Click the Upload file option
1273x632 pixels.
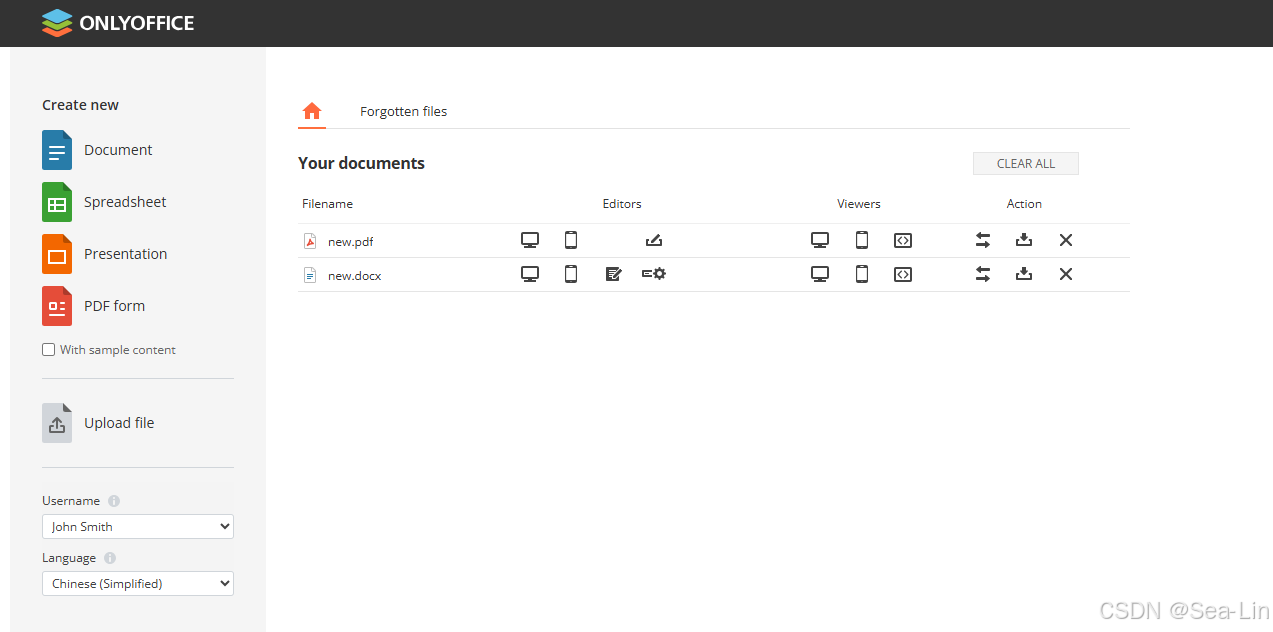119,422
